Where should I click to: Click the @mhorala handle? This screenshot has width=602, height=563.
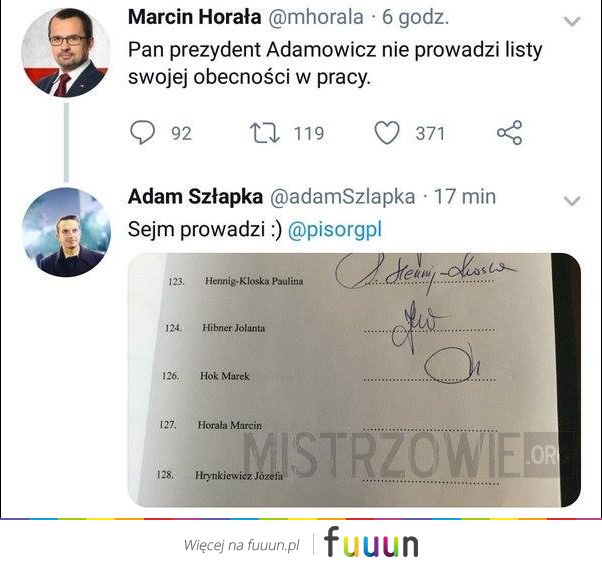pos(316,17)
